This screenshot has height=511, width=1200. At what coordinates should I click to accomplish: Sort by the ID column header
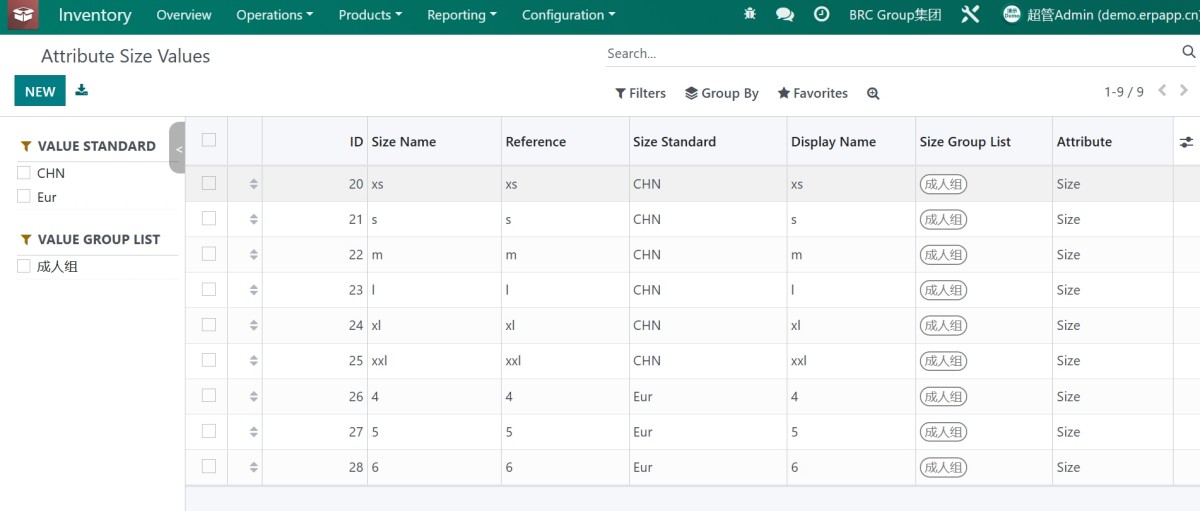tap(315, 142)
